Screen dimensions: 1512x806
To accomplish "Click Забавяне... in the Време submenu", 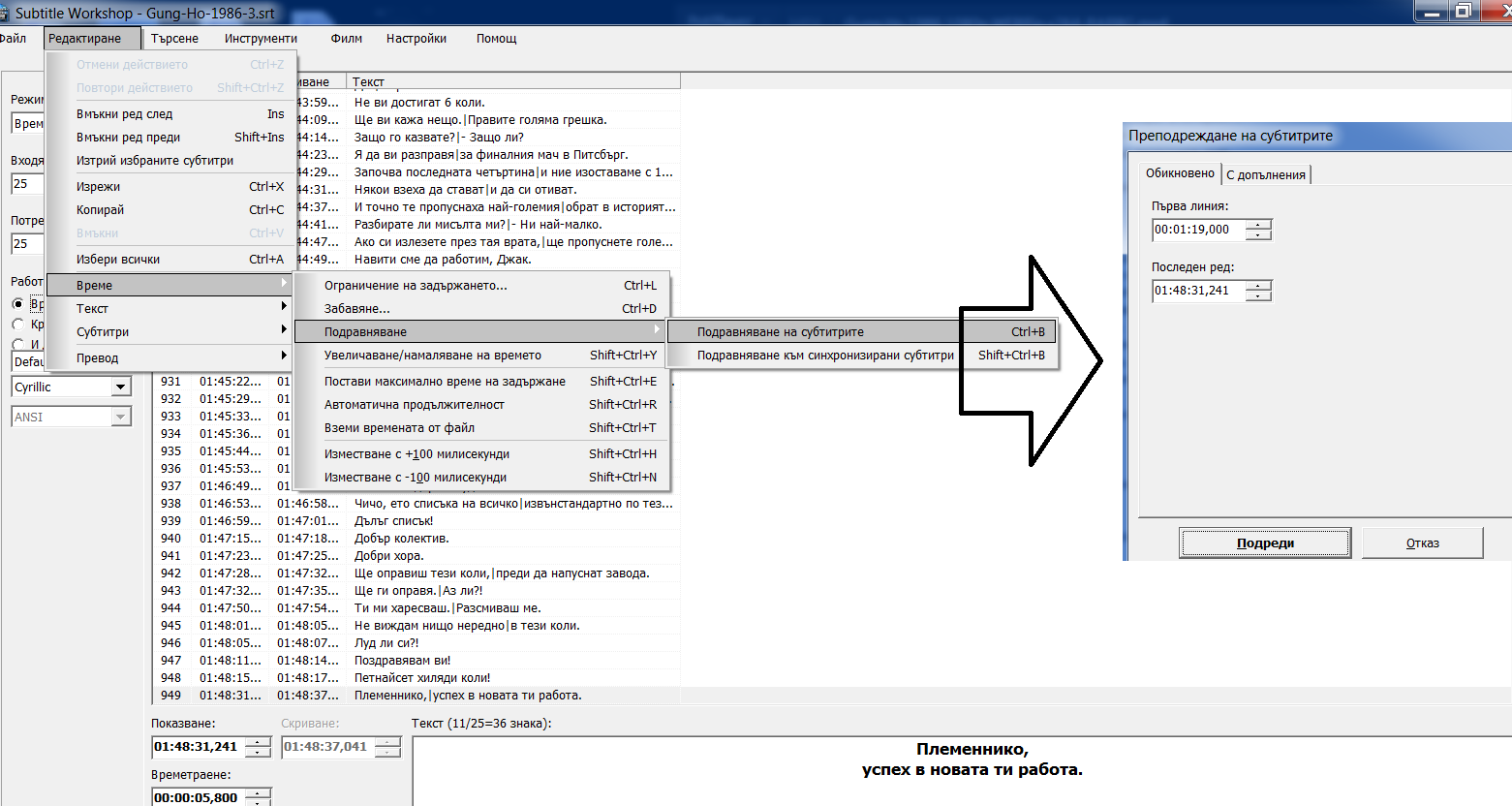I will (356, 309).
